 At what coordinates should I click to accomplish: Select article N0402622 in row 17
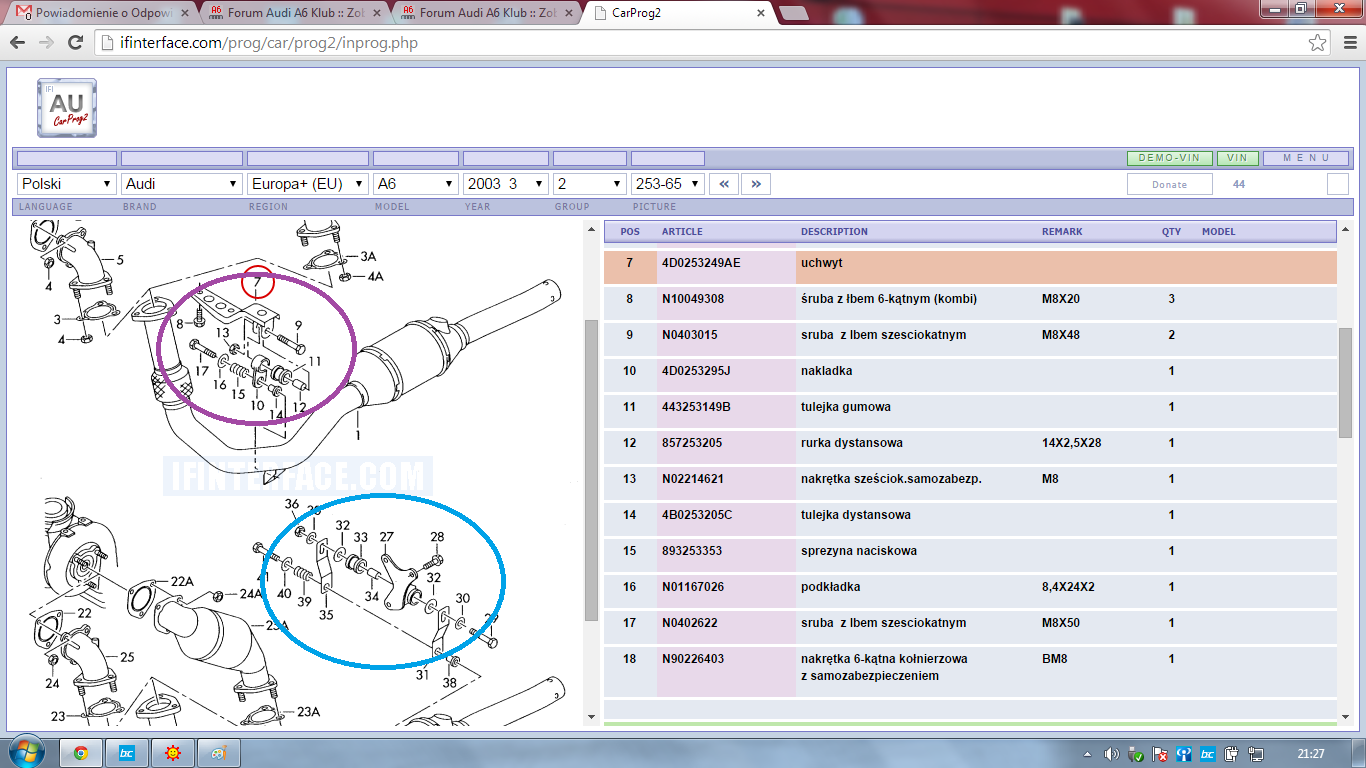point(689,623)
